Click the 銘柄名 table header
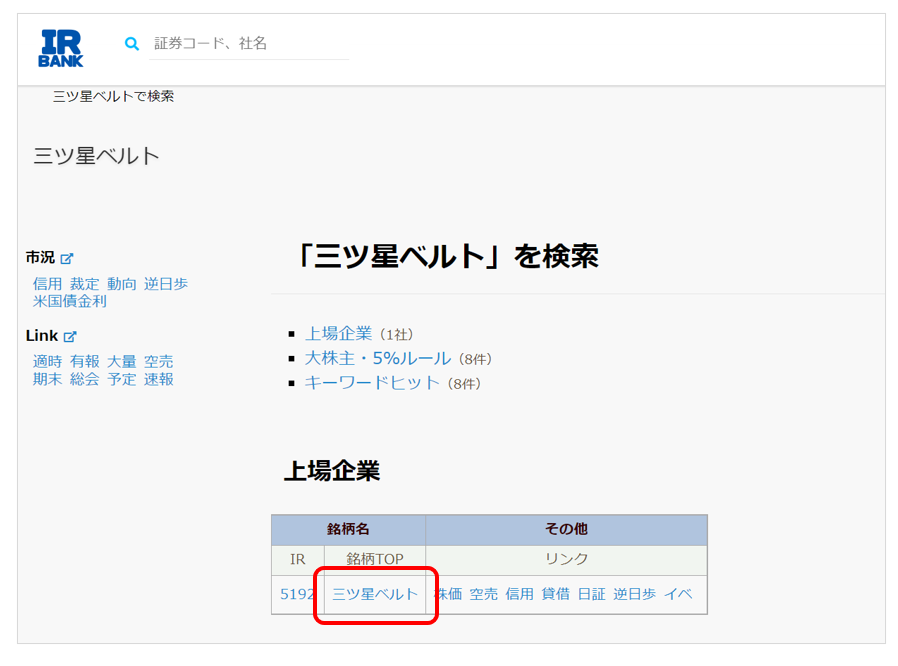 (x=348, y=529)
